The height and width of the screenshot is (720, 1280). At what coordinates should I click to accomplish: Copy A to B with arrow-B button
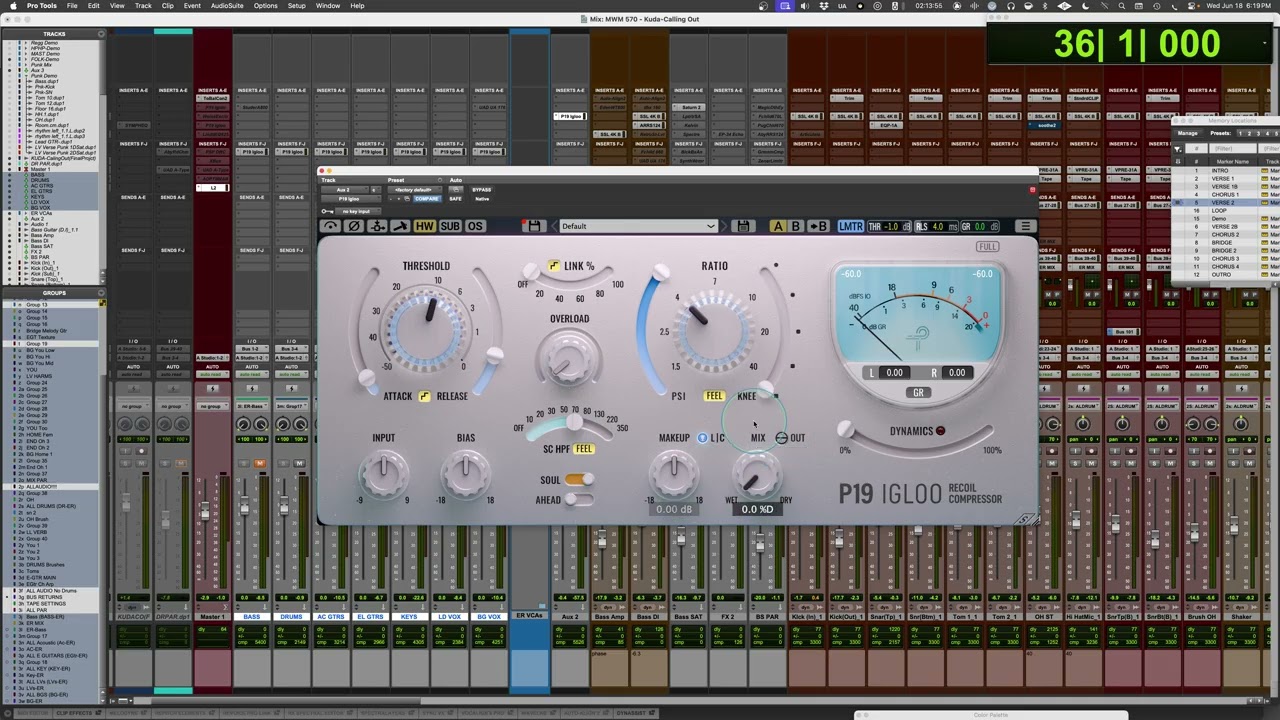818,226
